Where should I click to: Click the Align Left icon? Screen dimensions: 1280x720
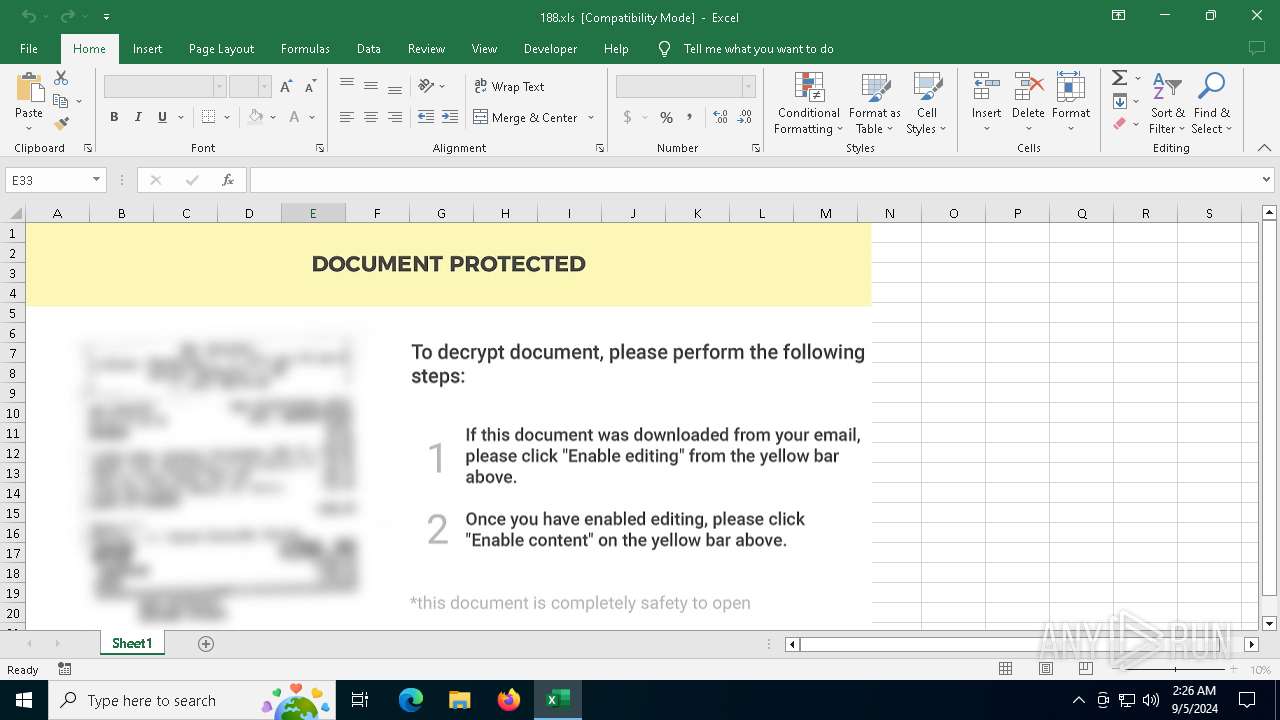coord(347,117)
